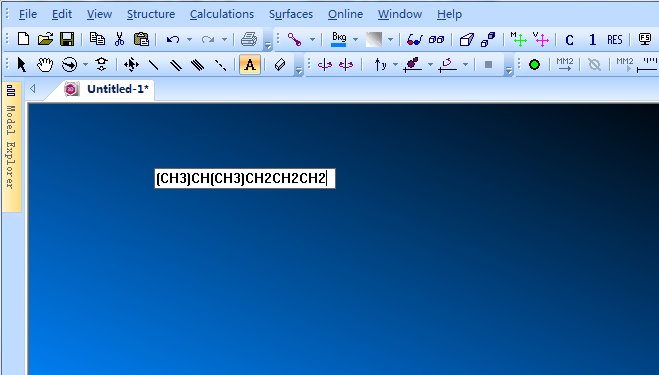Screen dimensions: 659x375
Task: Expand the Undo history dropdown arrow
Action: (x=190, y=40)
